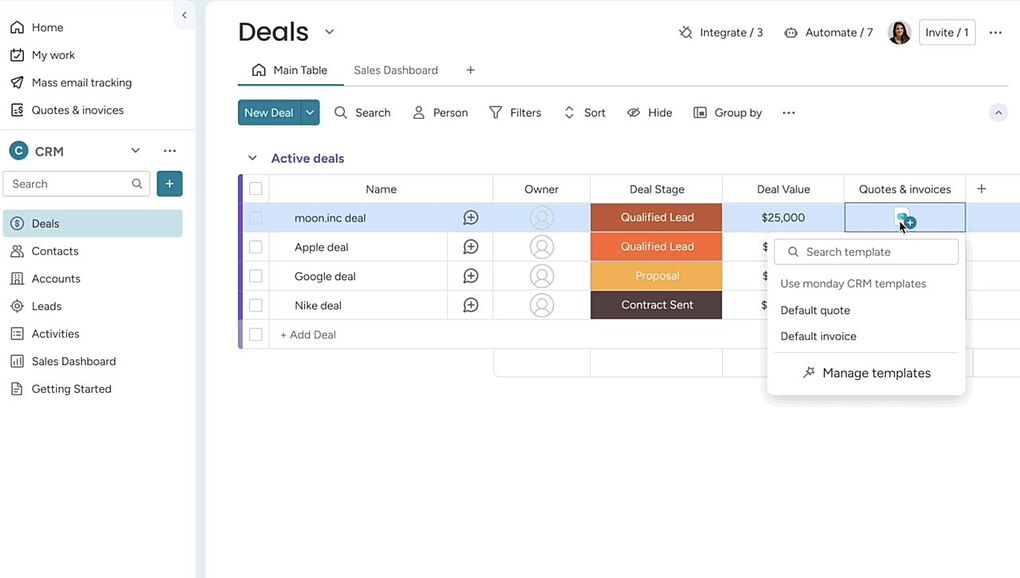Open toolbar more options ellipsis
This screenshot has width=1020, height=578.
pos(788,113)
